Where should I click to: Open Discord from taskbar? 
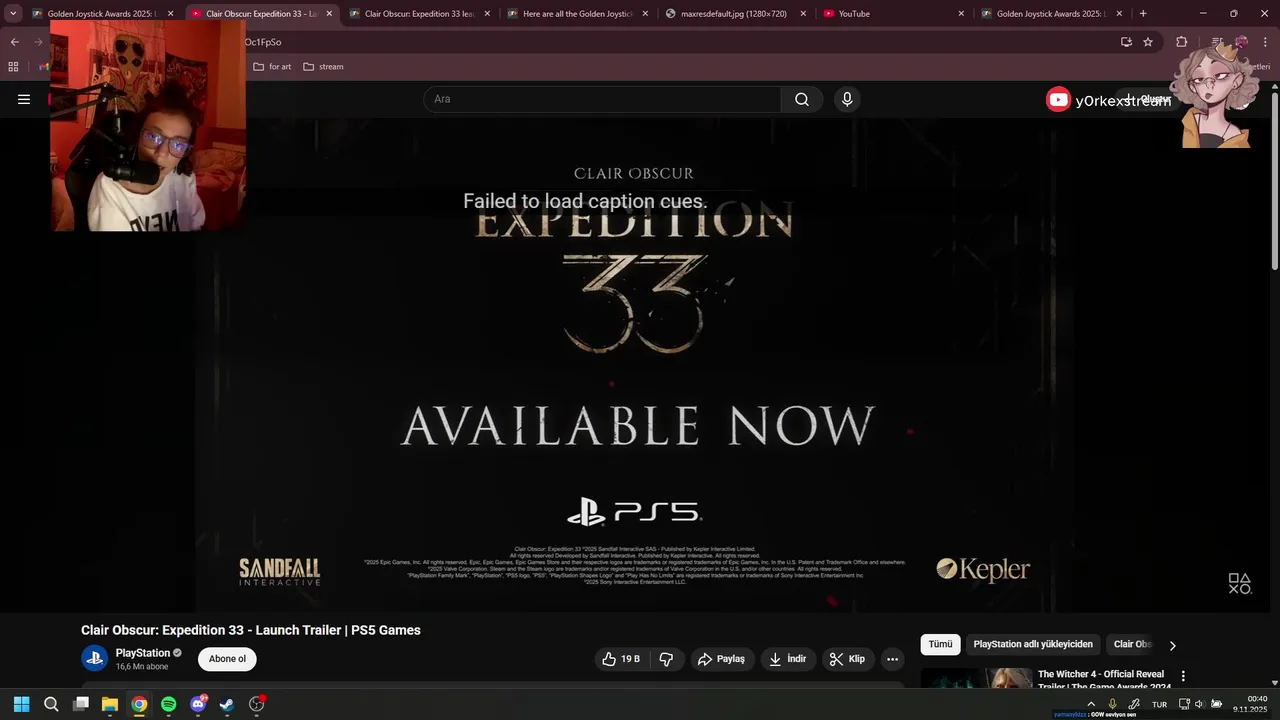(x=198, y=704)
